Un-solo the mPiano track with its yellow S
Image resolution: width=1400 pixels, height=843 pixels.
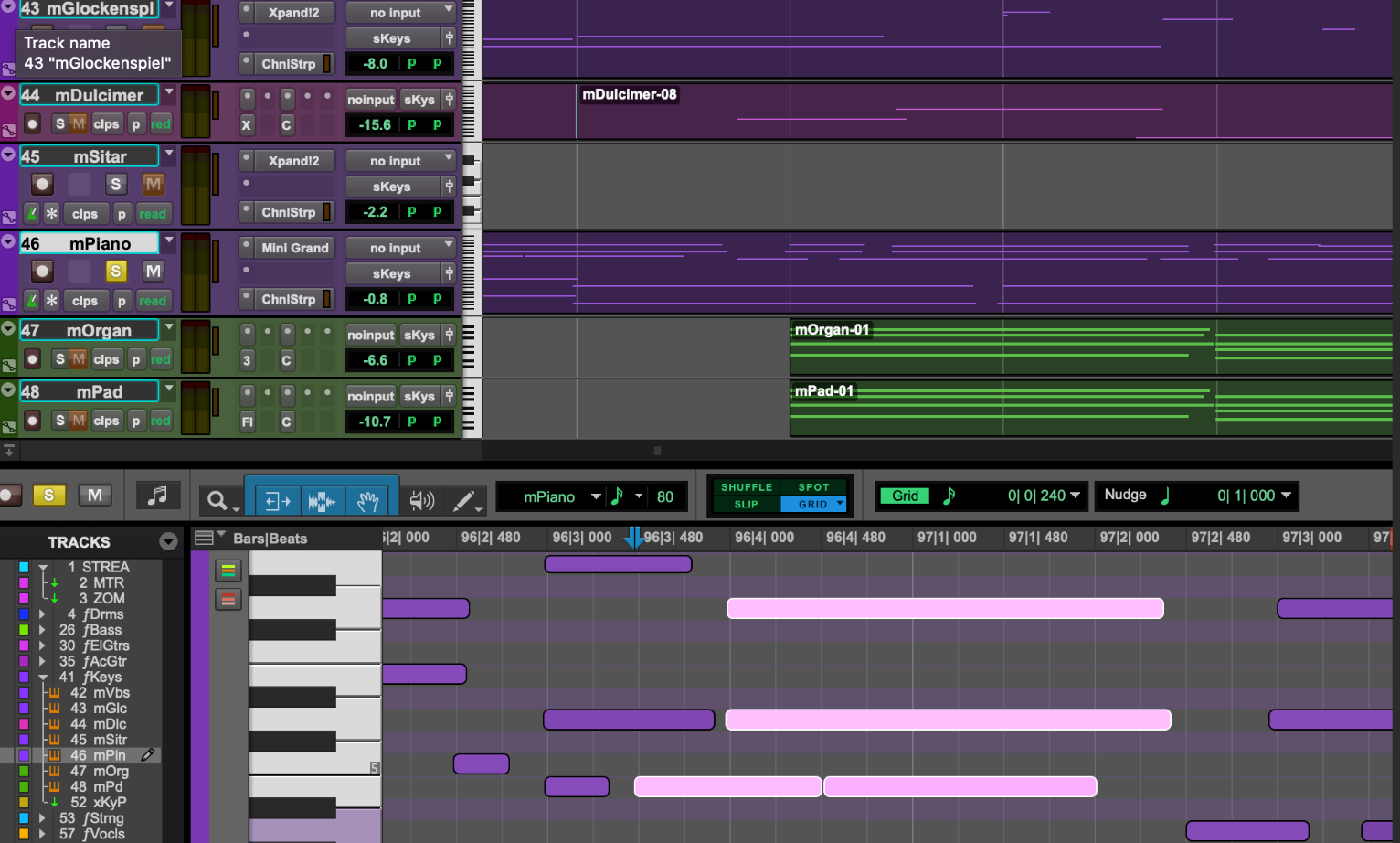coord(116,271)
